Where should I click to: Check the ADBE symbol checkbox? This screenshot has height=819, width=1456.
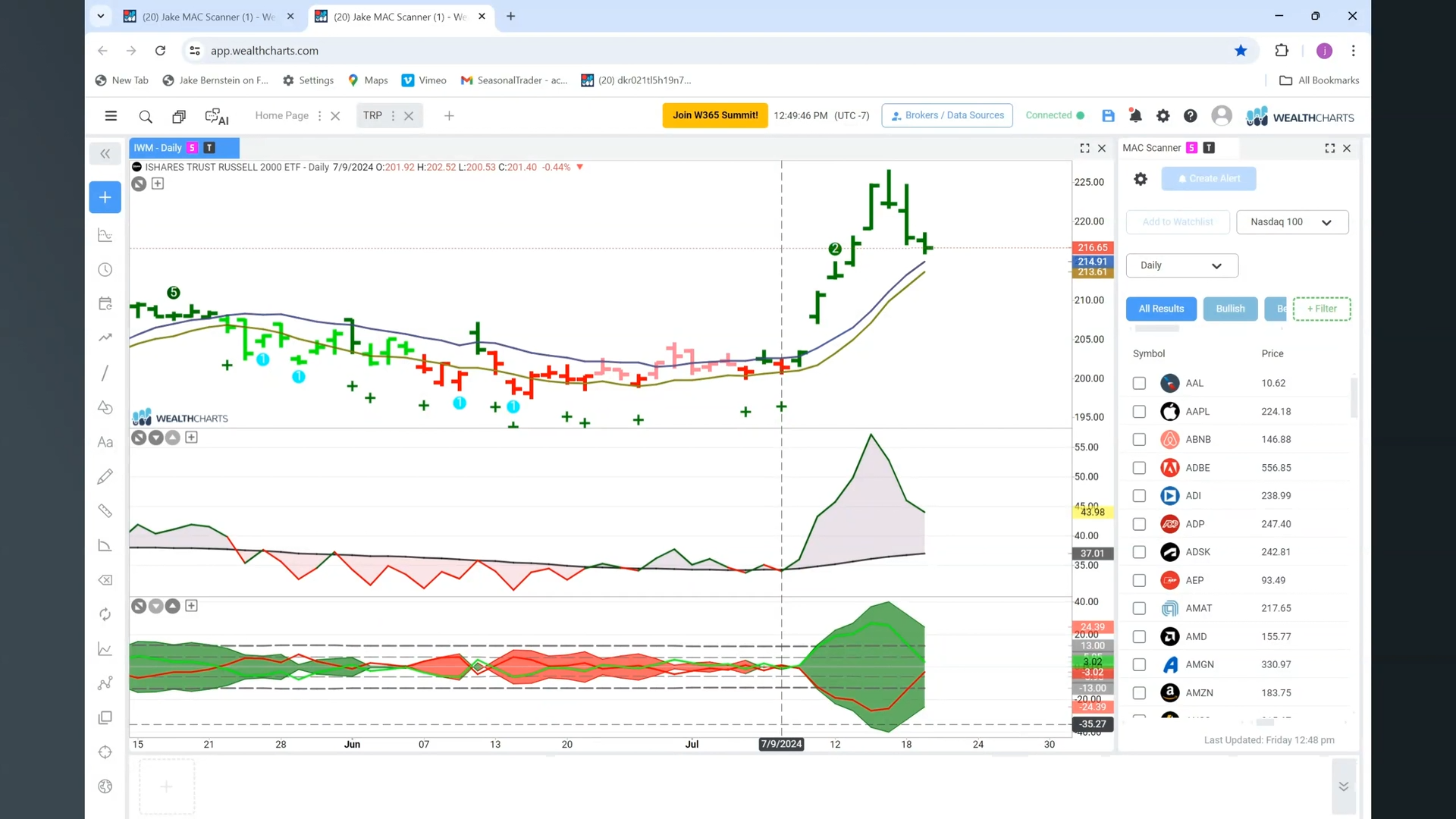click(x=1139, y=468)
